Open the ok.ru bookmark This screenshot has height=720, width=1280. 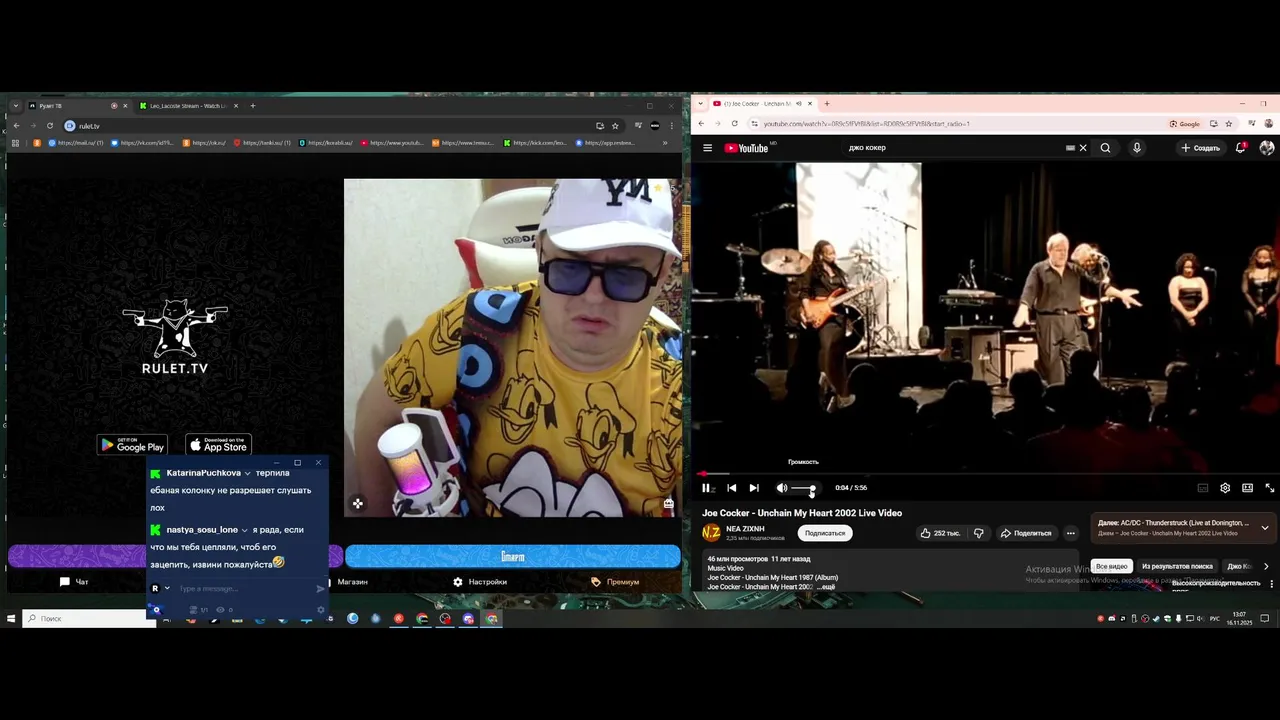point(205,143)
